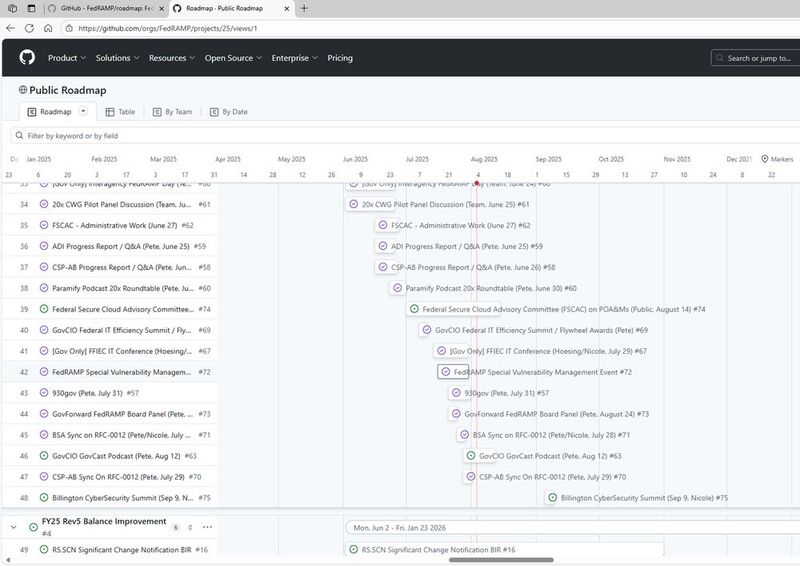Click the #69 issue number in list

tap(204, 330)
